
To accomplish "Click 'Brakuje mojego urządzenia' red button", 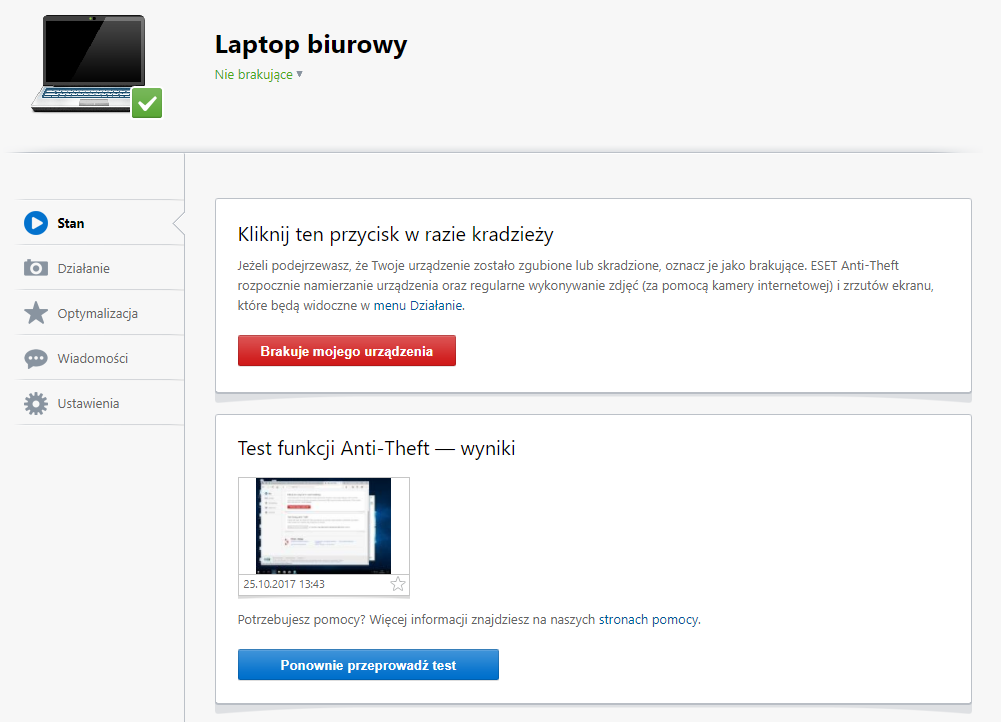I will pos(347,350).
